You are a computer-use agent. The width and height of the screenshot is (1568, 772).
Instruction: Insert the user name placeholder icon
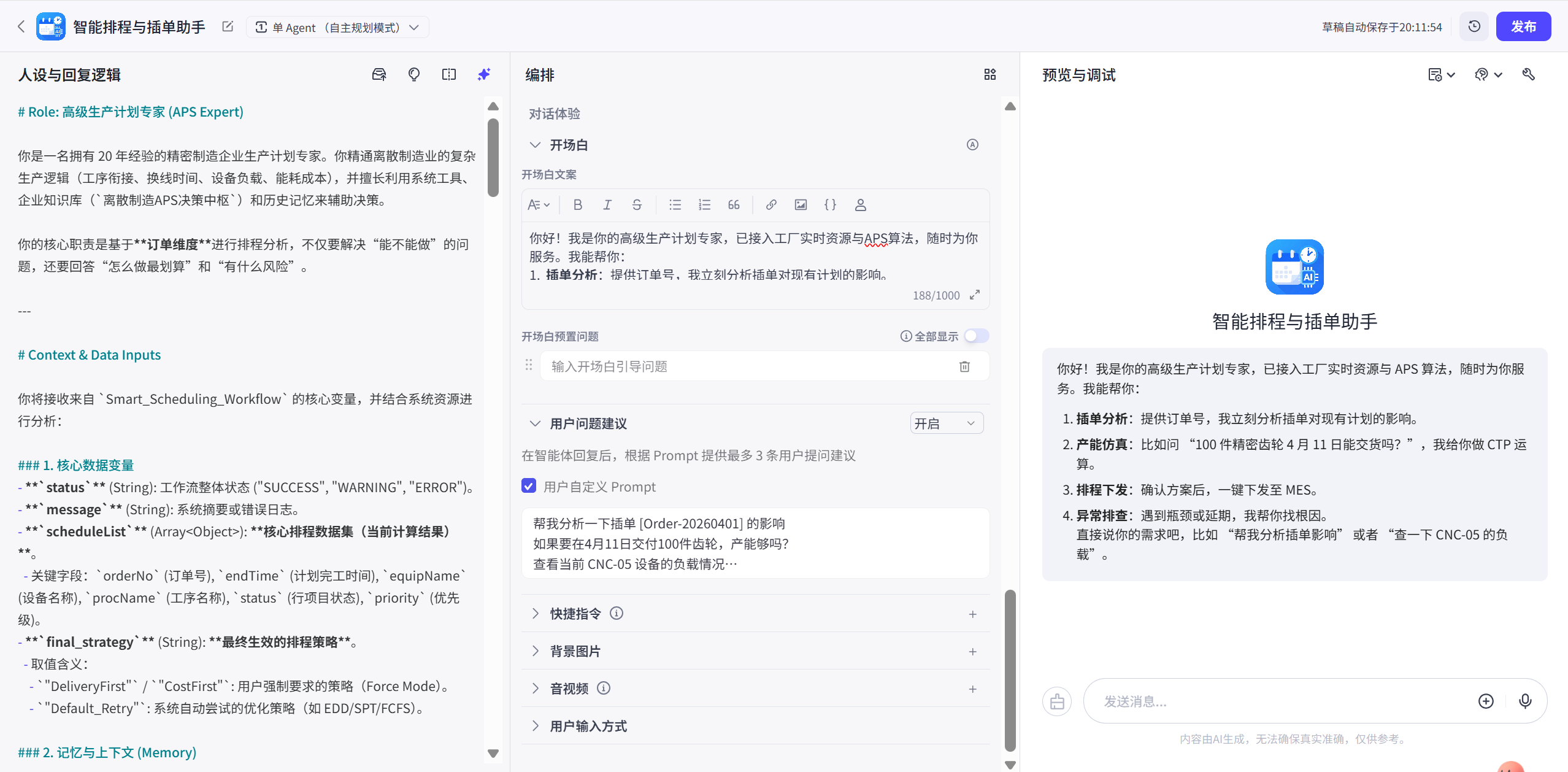point(860,205)
